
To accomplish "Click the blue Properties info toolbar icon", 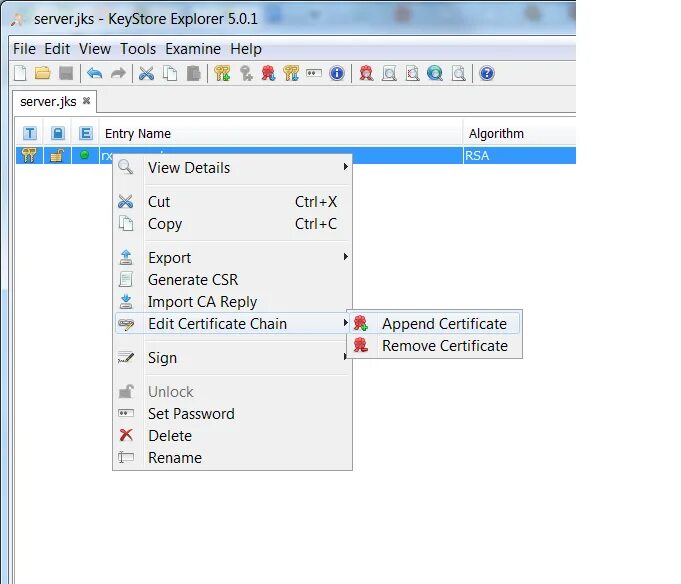I will [x=337, y=73].
